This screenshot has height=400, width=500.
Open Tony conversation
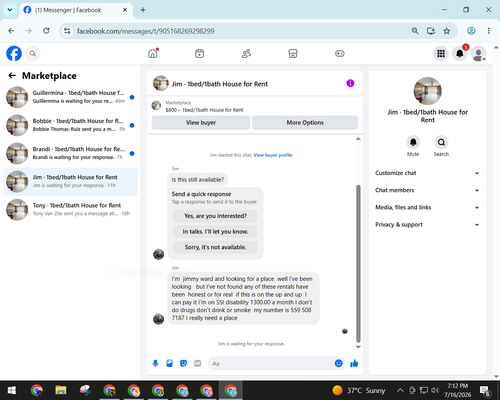pos(70,210)
